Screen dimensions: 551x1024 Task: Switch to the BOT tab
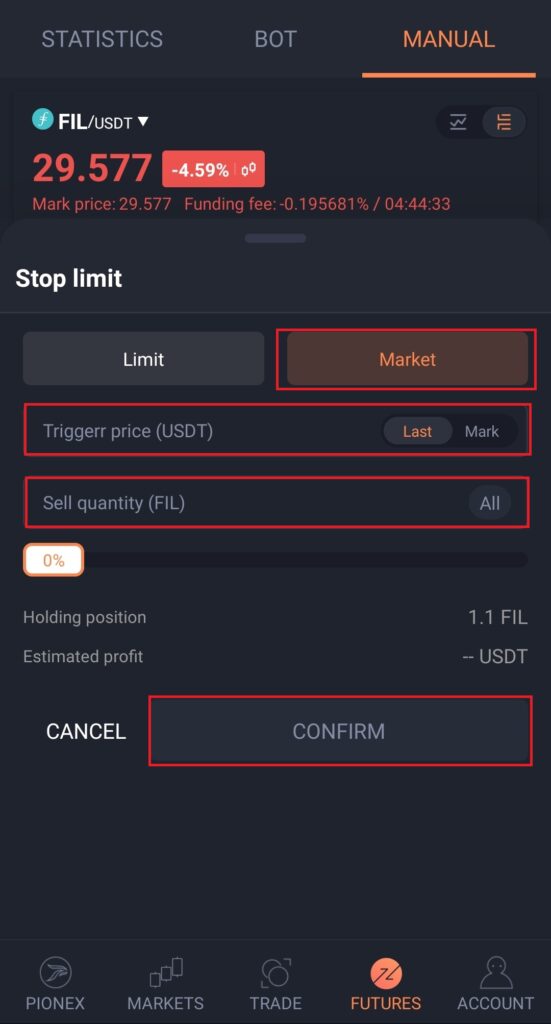(276, 39)
